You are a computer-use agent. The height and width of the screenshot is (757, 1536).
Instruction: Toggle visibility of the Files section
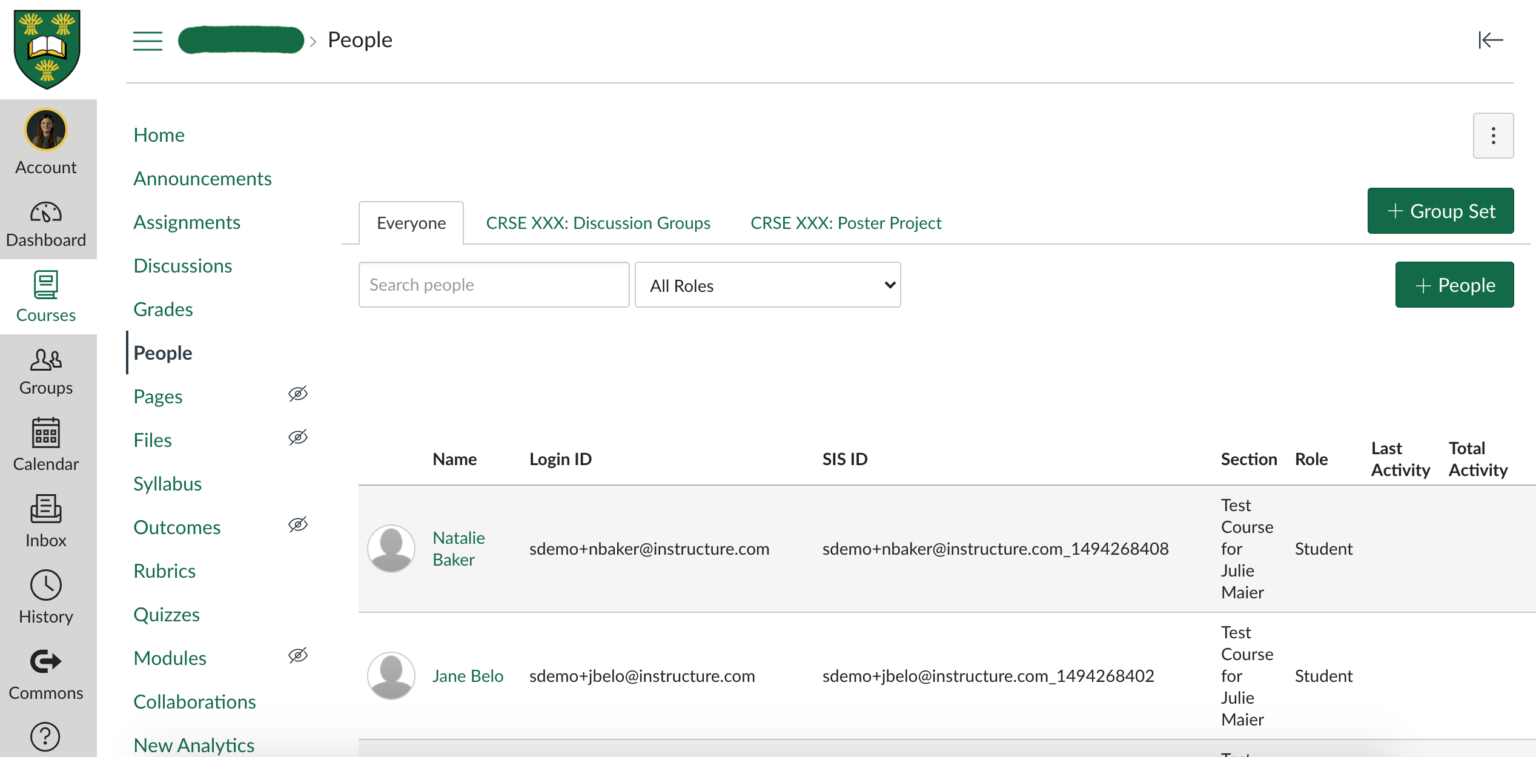(297, 437)
